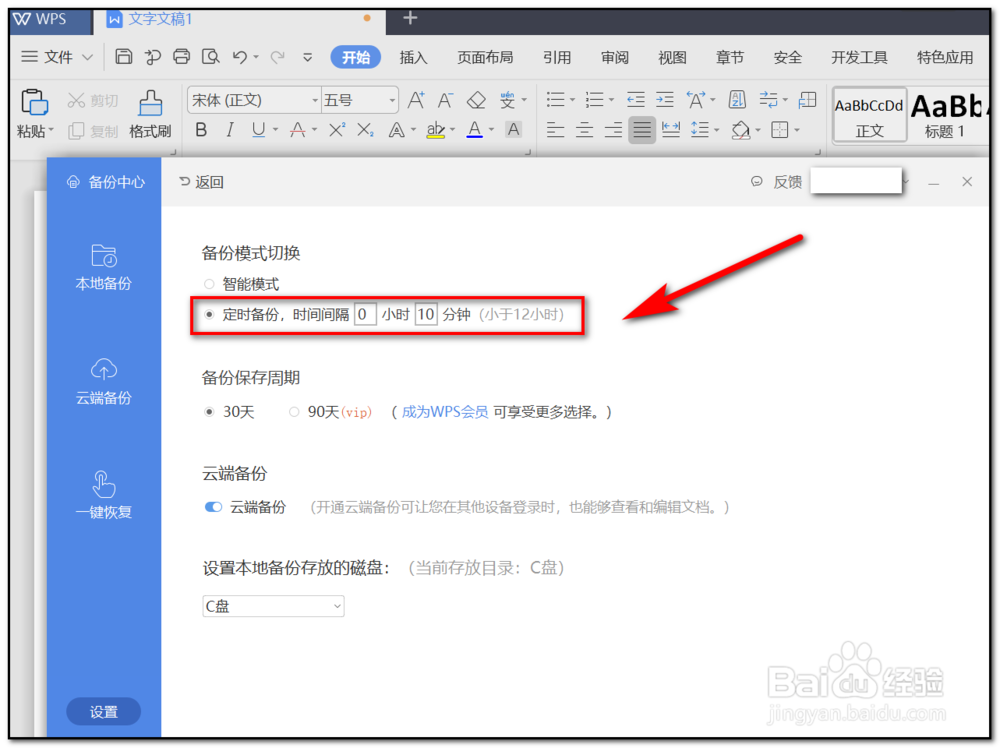Open the 本地备份 sidebar panel
Viewport: 1000px width, 748px height.
[x=103, y=268]
